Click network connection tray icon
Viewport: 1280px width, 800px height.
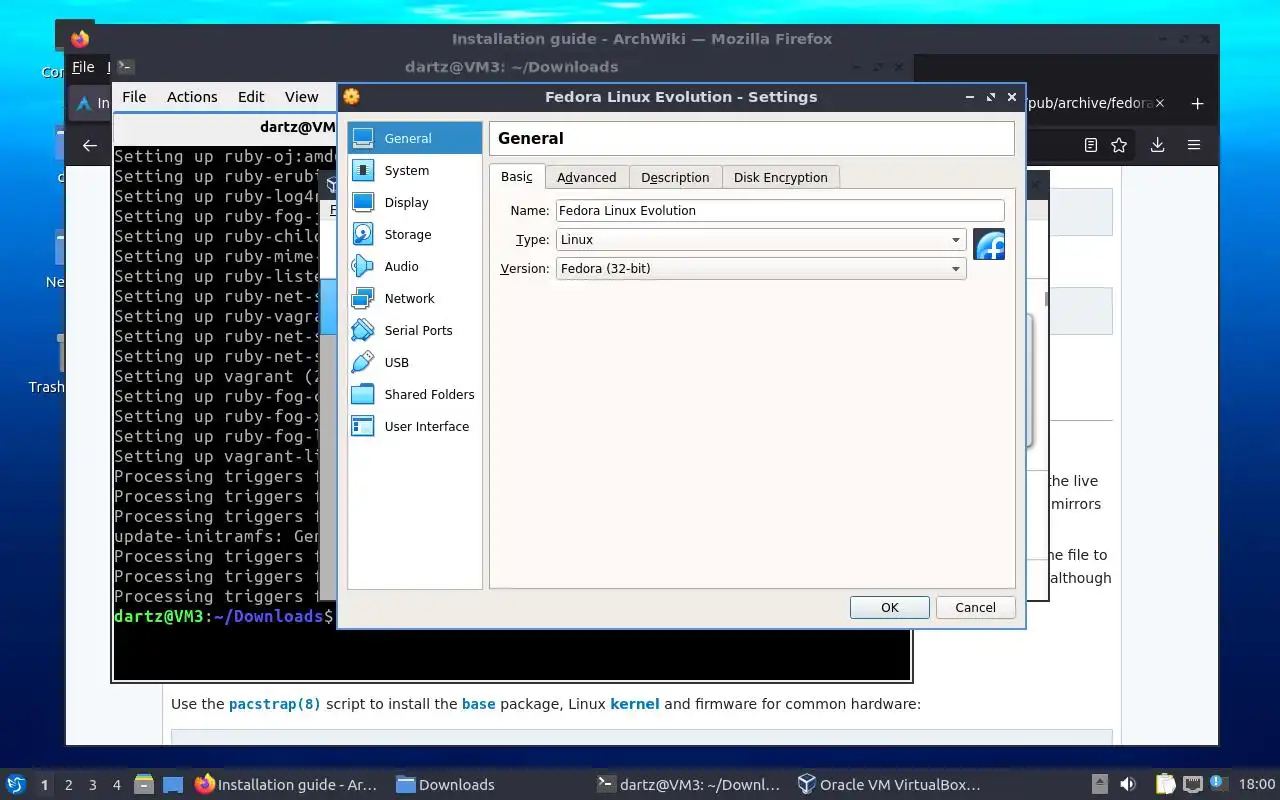point(1192,784)
